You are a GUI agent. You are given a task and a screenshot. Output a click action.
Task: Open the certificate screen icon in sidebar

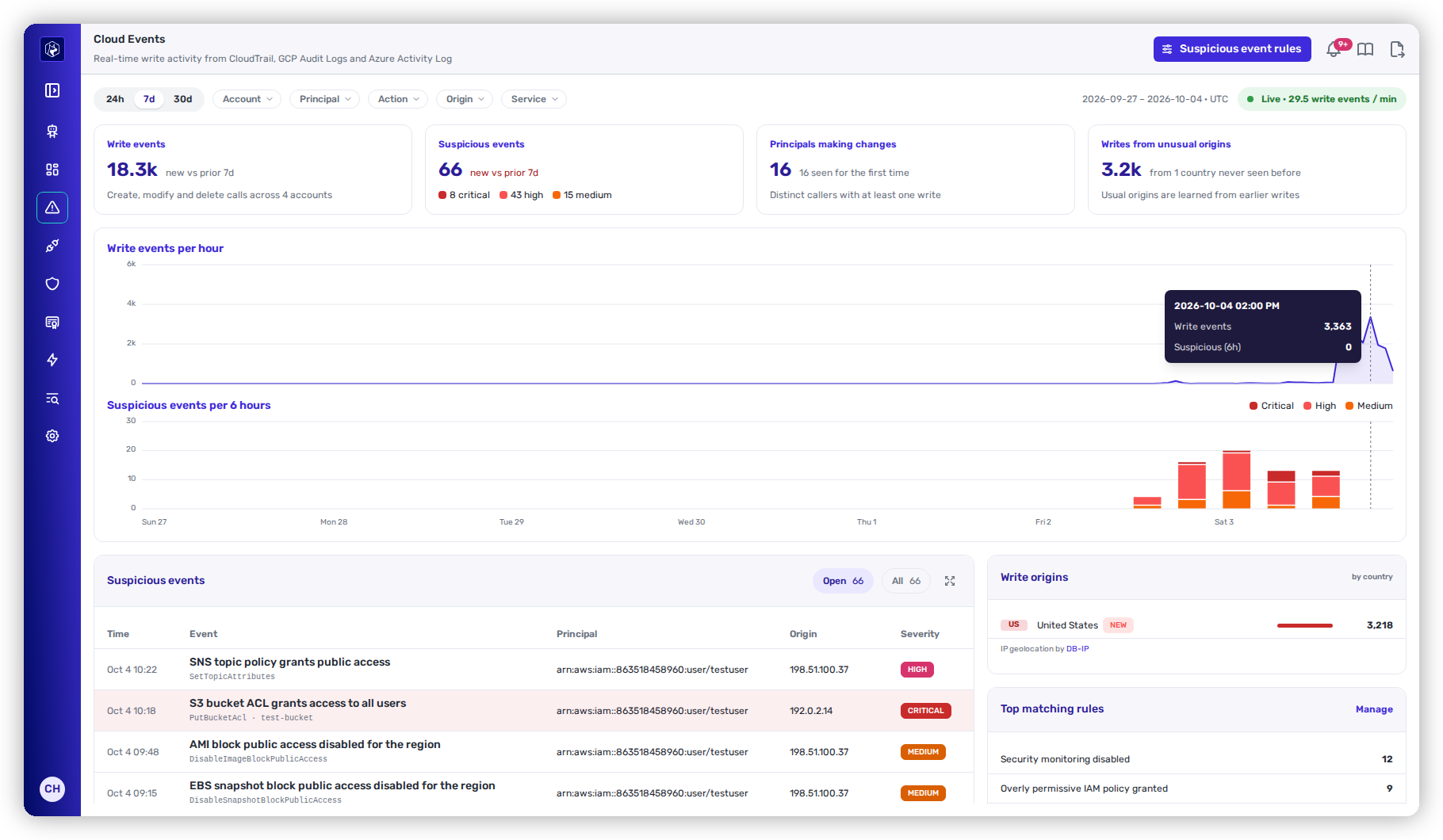tap(52, 322)
